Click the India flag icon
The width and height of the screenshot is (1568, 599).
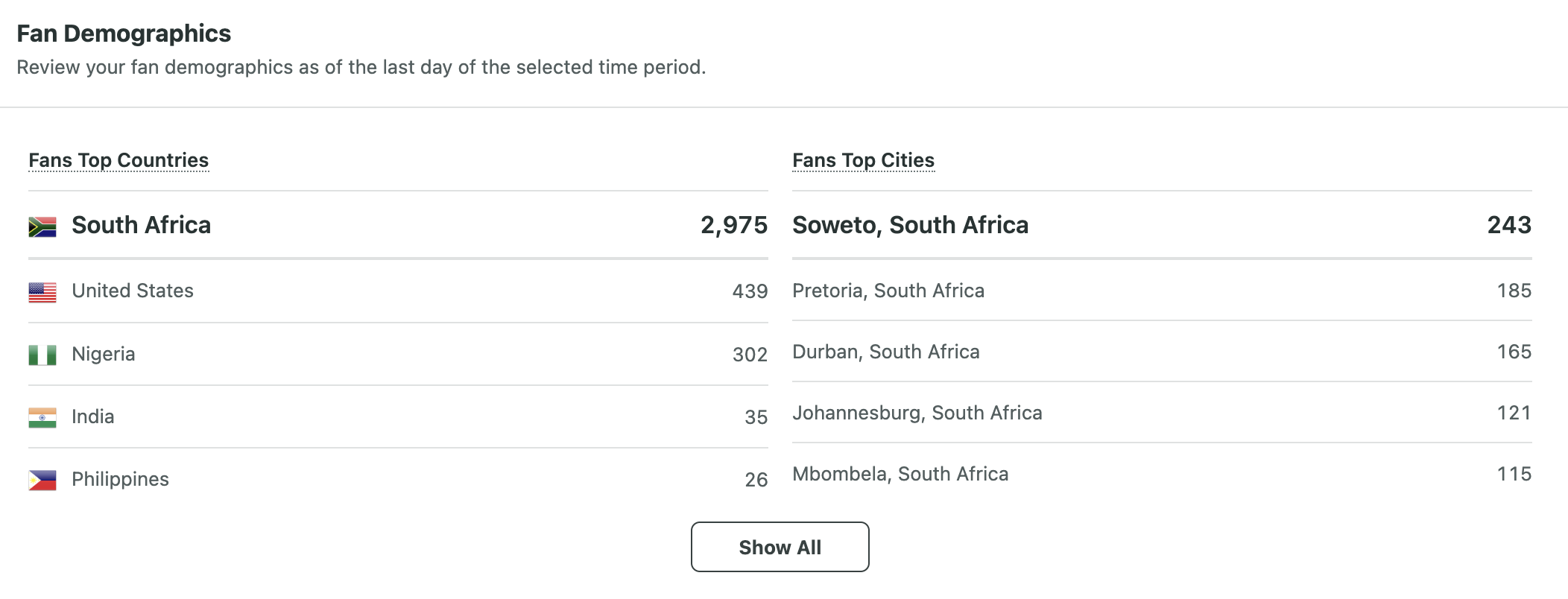point(42,418)
